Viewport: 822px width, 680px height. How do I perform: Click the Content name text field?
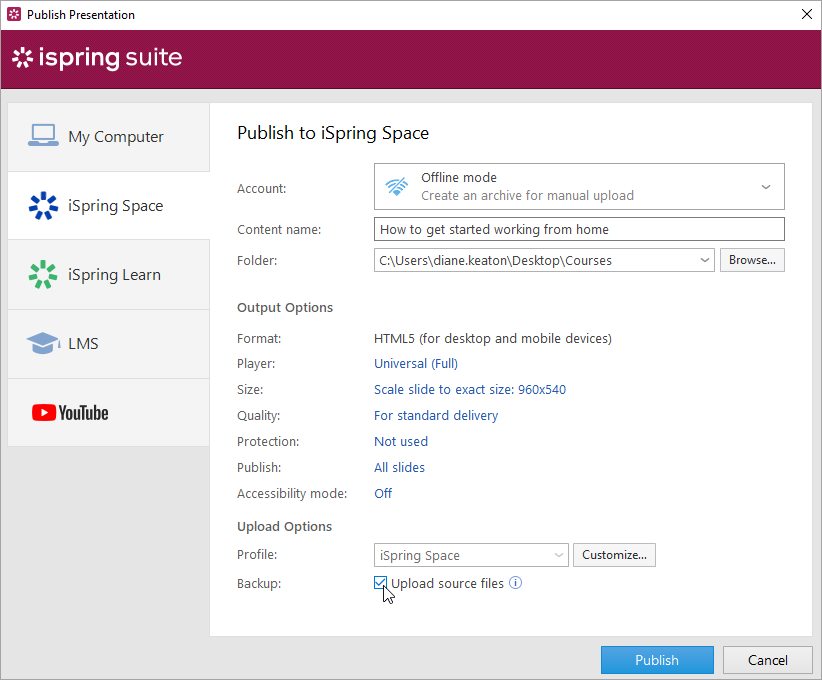click(x=578, y=229)
